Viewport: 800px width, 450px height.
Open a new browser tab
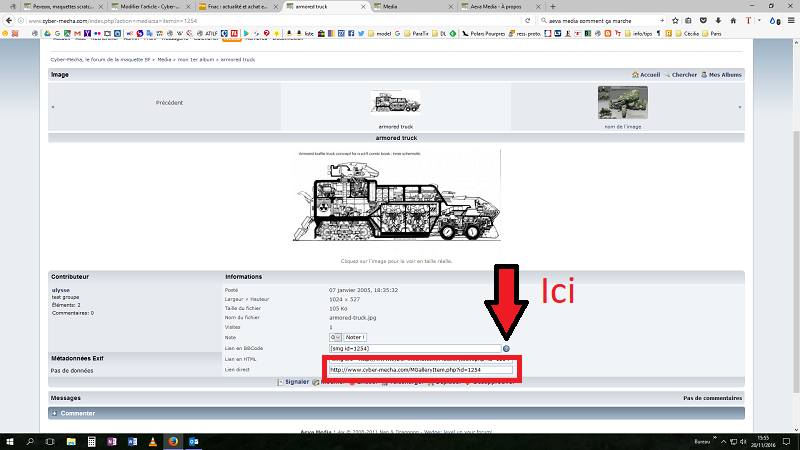[553, 7]
